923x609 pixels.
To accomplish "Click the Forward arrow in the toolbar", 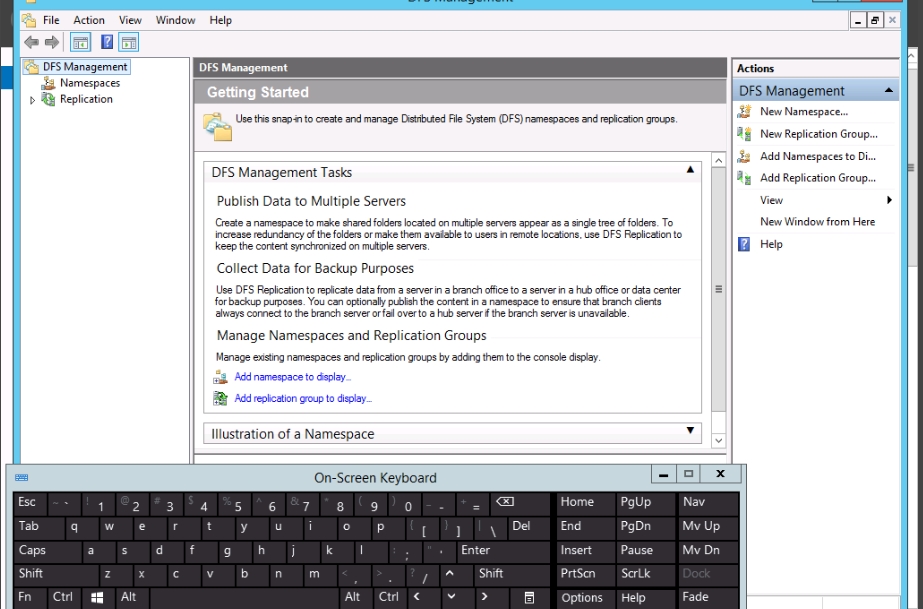I will point(51,42).
